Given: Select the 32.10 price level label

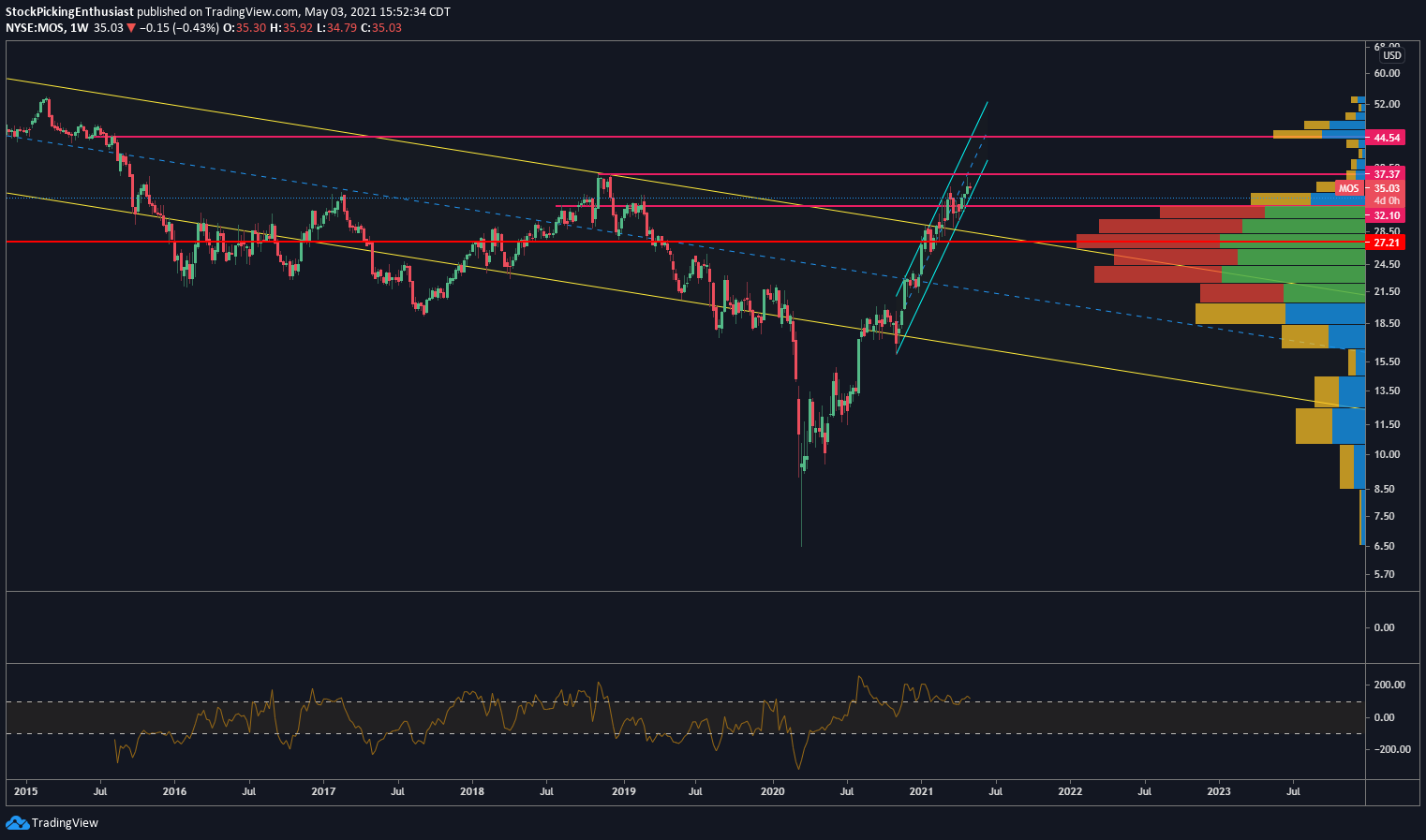Looking at the screenshot, I should point(1386,215).
